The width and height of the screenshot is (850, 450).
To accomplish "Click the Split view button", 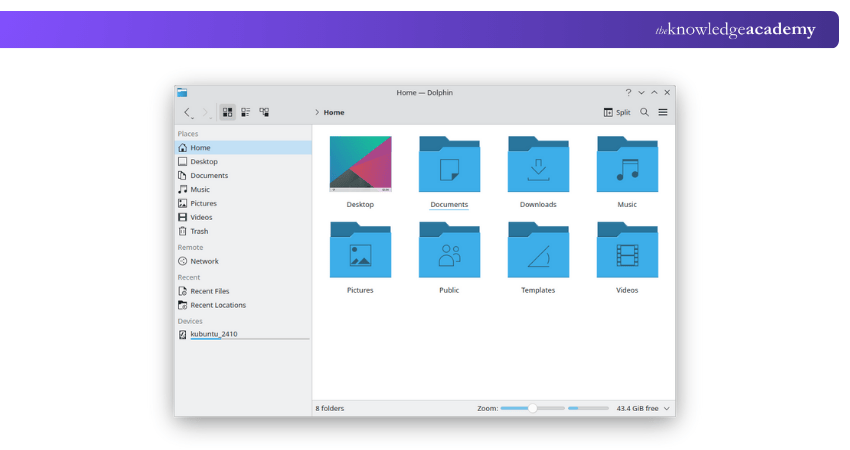I will (616, 113).
